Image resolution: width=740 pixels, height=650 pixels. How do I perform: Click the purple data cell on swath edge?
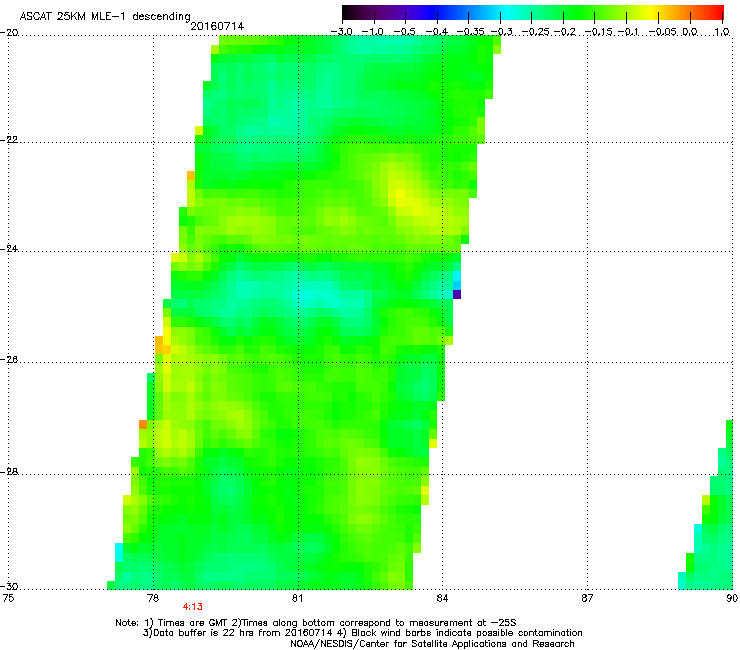click(x=457, y=295)
